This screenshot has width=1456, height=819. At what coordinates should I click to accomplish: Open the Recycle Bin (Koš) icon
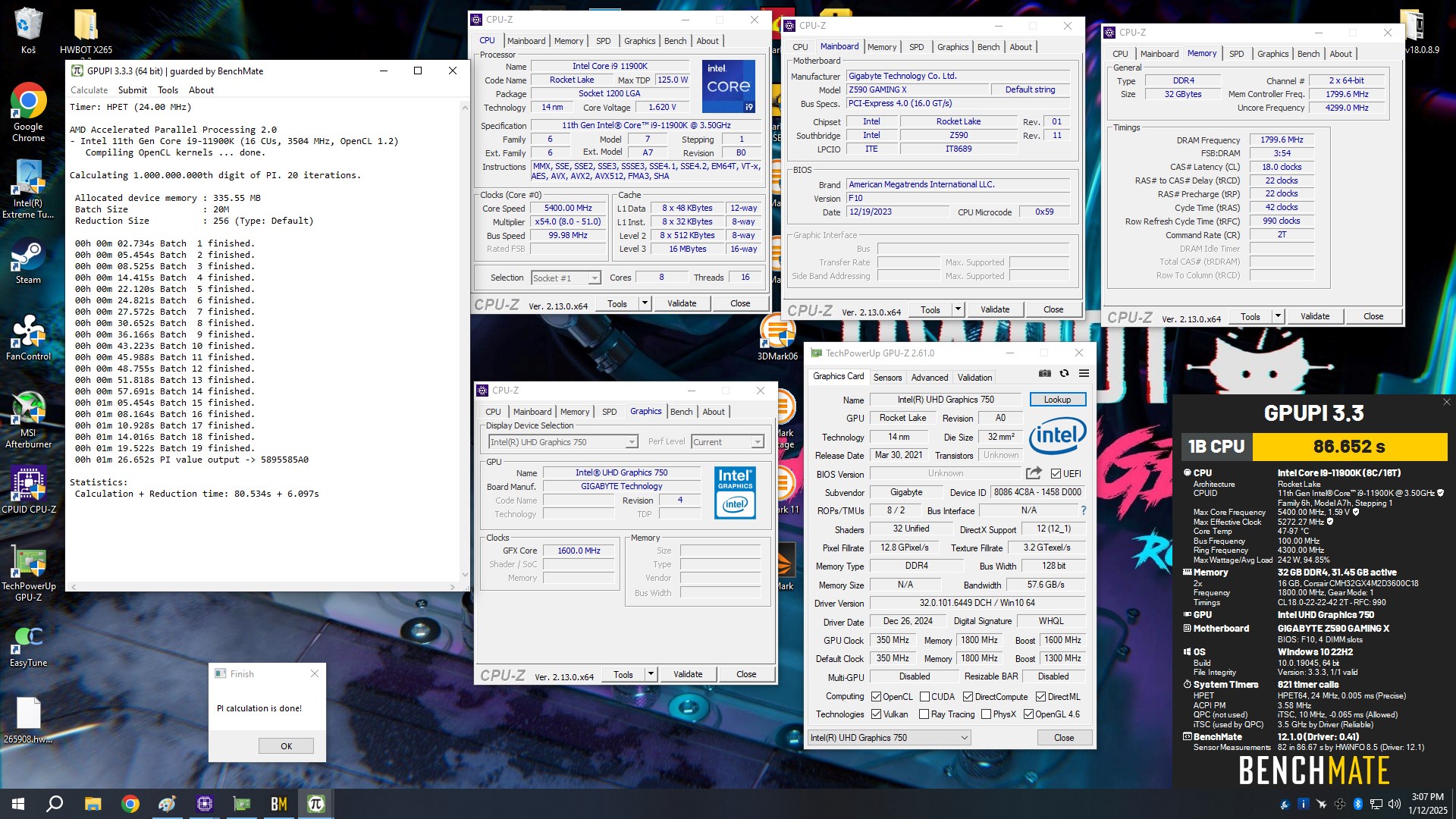click(x=28, y=30)
